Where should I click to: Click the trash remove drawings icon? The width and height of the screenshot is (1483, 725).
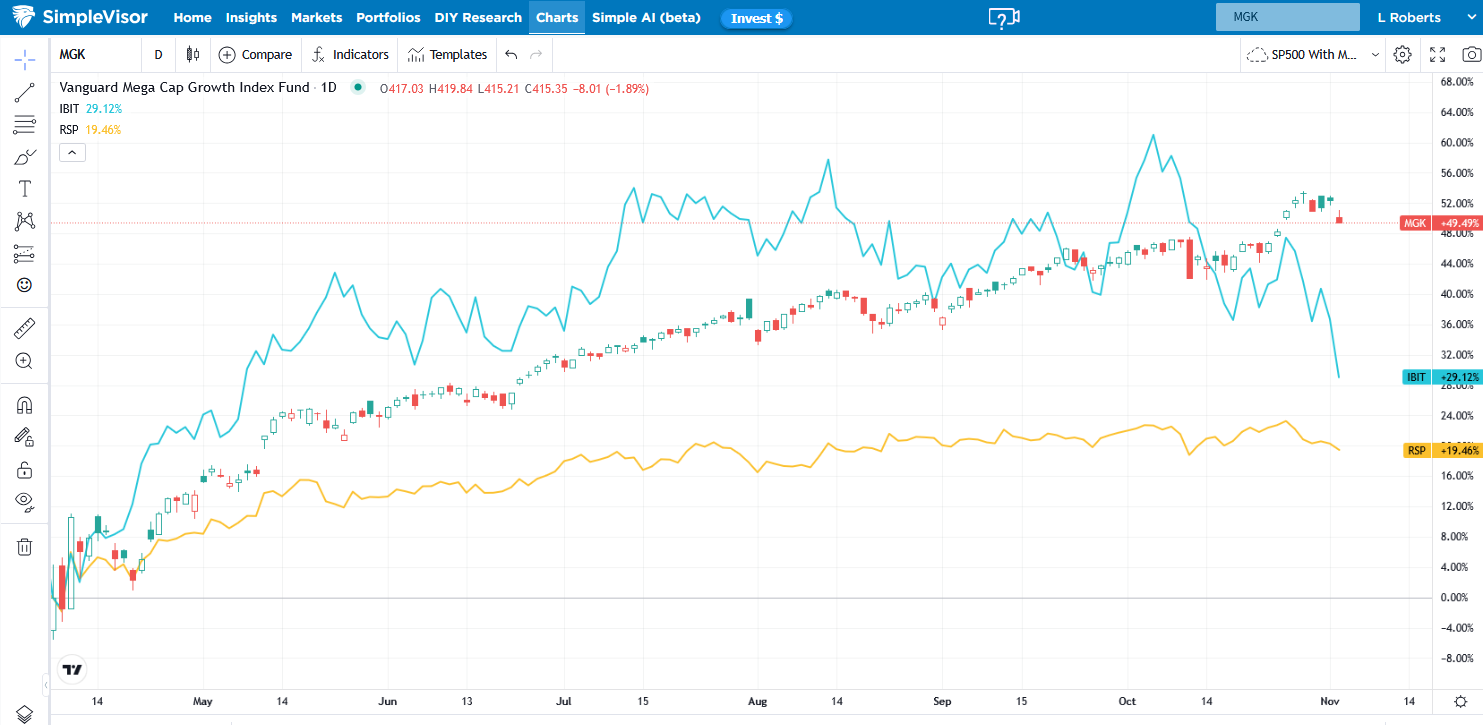click(25, 546)
